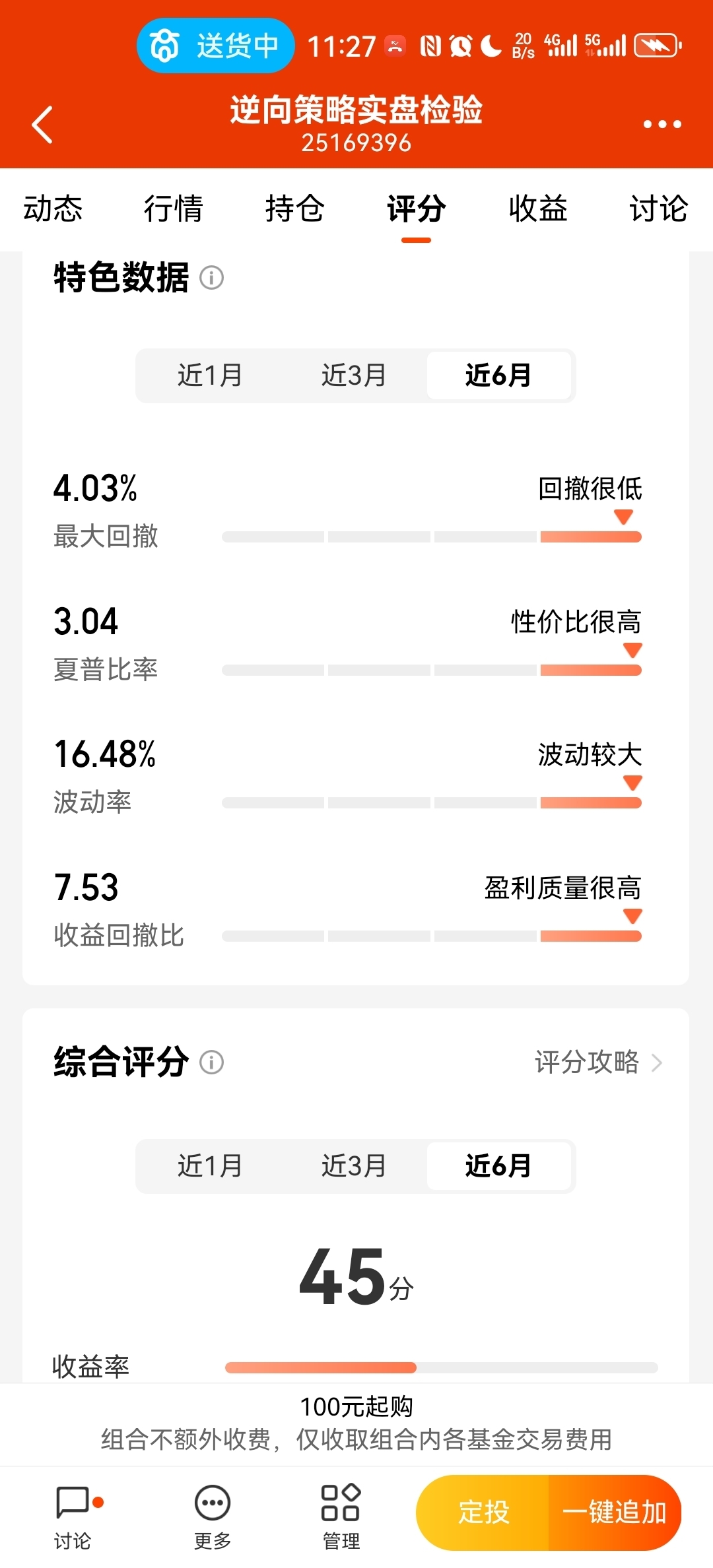
Task: Tap the info icon beside 综合评分
Action: pos(212,1062)
